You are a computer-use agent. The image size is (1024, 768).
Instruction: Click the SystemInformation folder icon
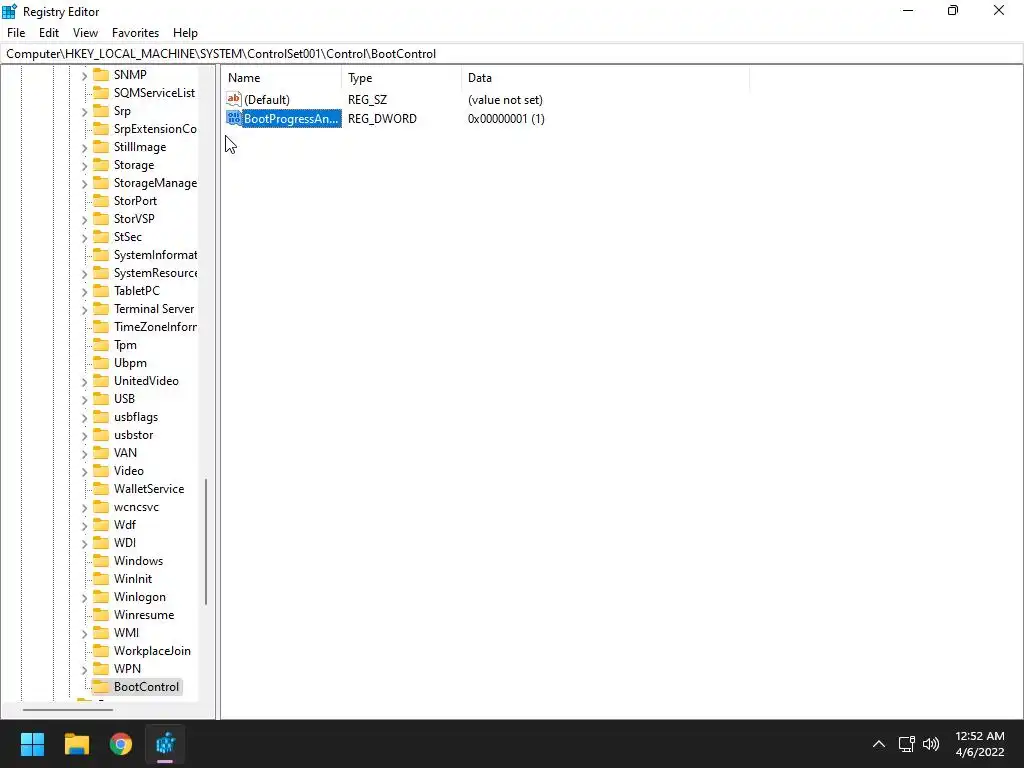pos(101,255)
